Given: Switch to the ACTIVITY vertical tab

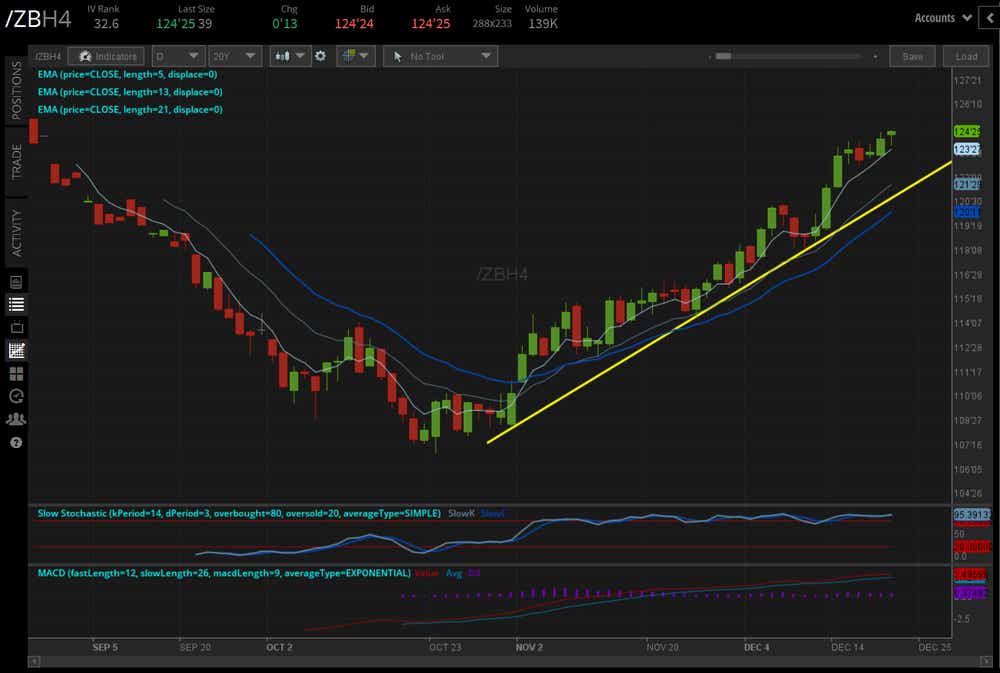Looking at the screenshot, I should 17,233.
